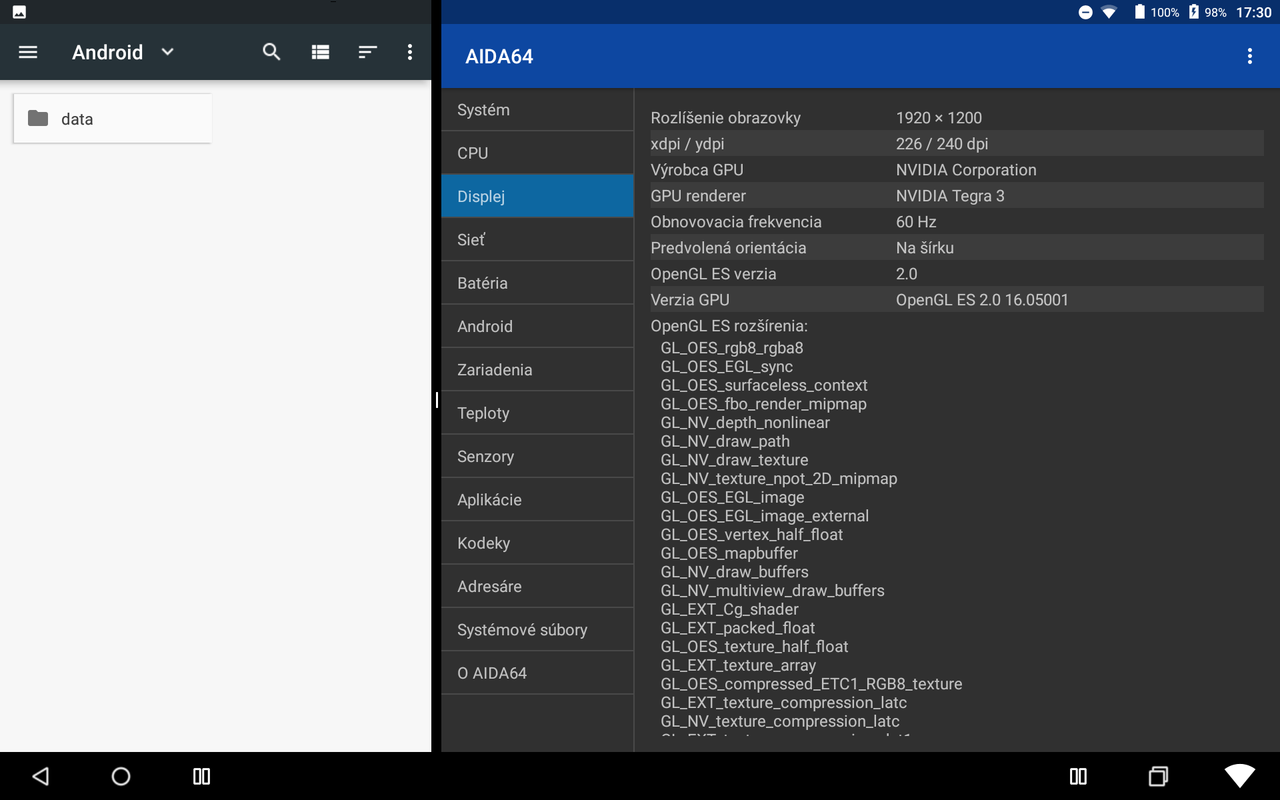
Task: Tap the GL_NV_depth_nonlinear extension entry
Action: [745, 423]
